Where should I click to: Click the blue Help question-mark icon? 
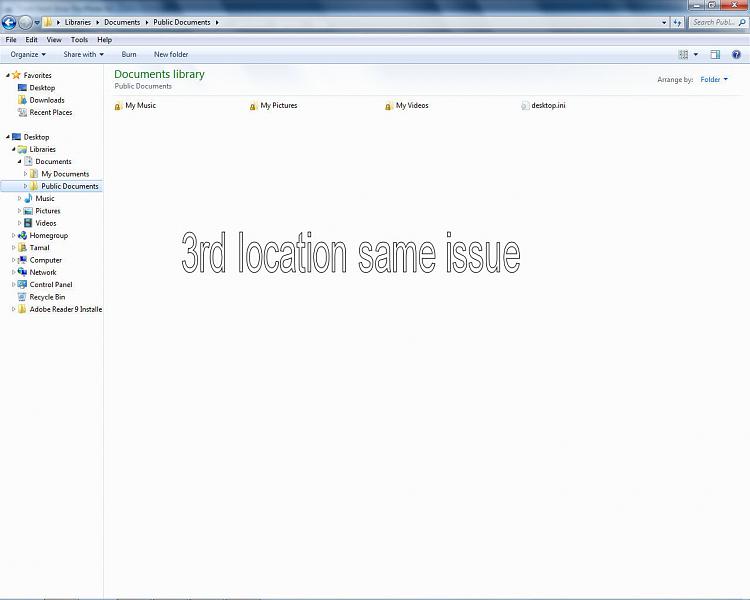(737, 55)
